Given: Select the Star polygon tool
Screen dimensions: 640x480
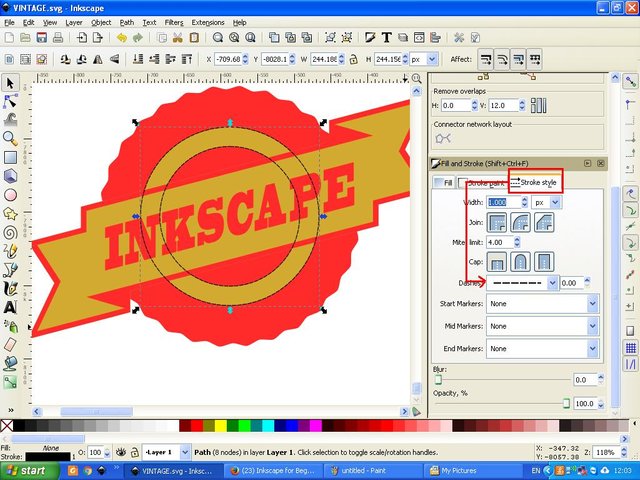Looking at the screenshot, I should [10, 213].
